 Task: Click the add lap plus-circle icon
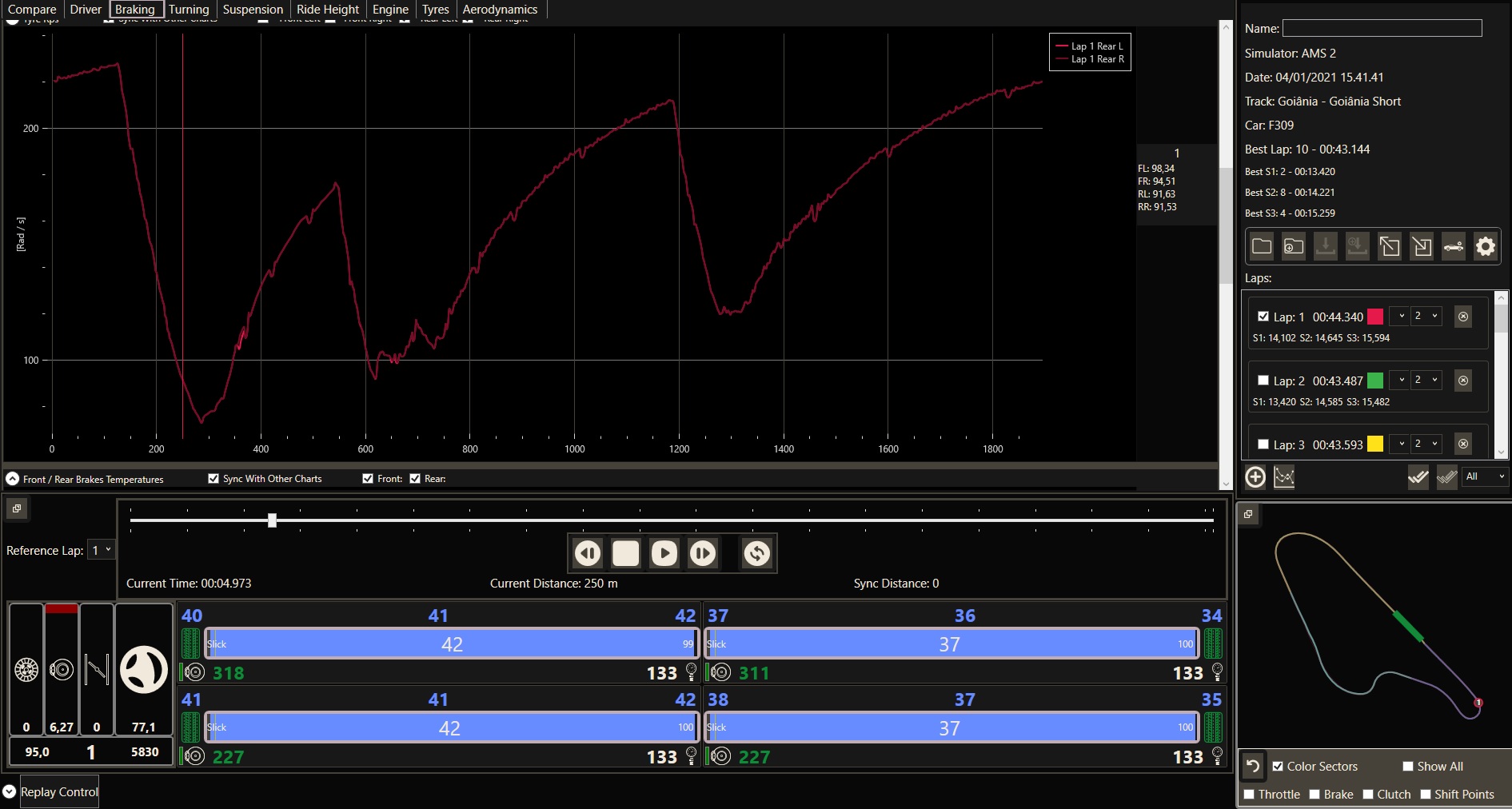[x=1255, y=477]
